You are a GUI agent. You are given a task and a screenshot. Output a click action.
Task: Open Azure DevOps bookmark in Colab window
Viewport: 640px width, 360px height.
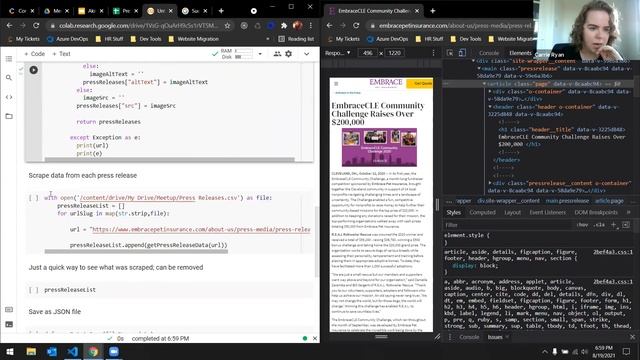point(67,39)
